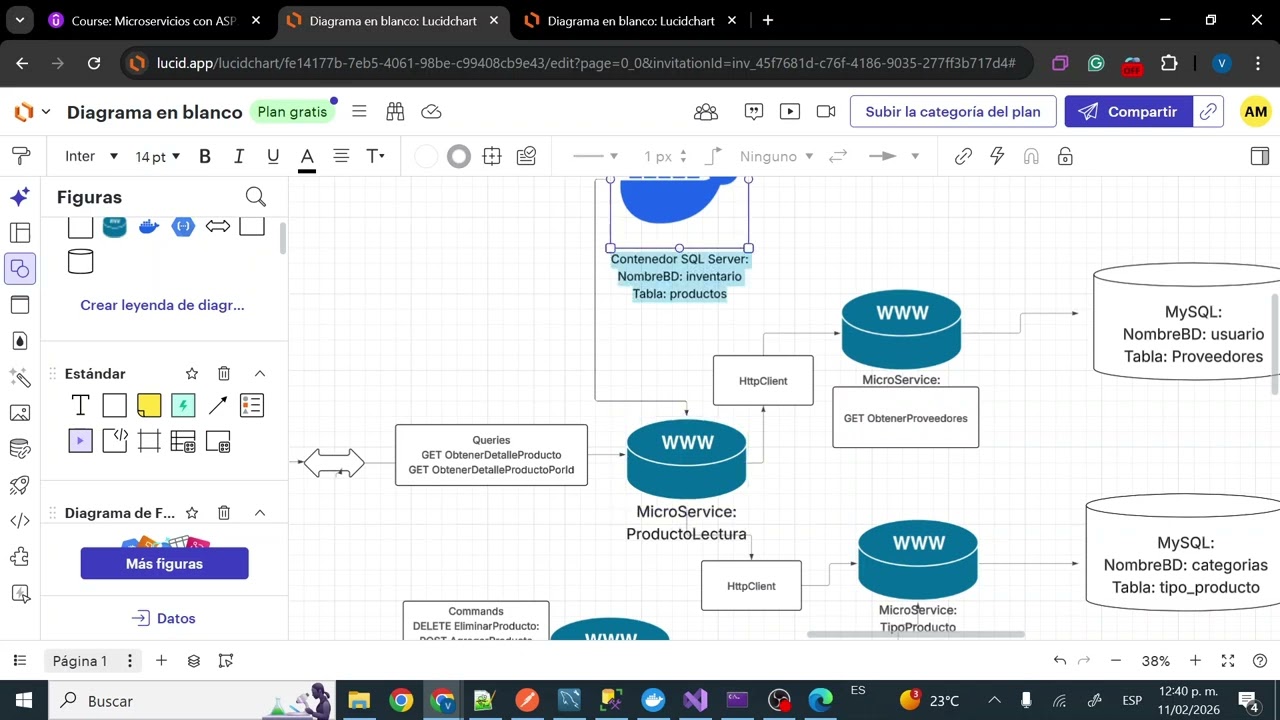Open the Página 1 page tab

tap(79, 661)
